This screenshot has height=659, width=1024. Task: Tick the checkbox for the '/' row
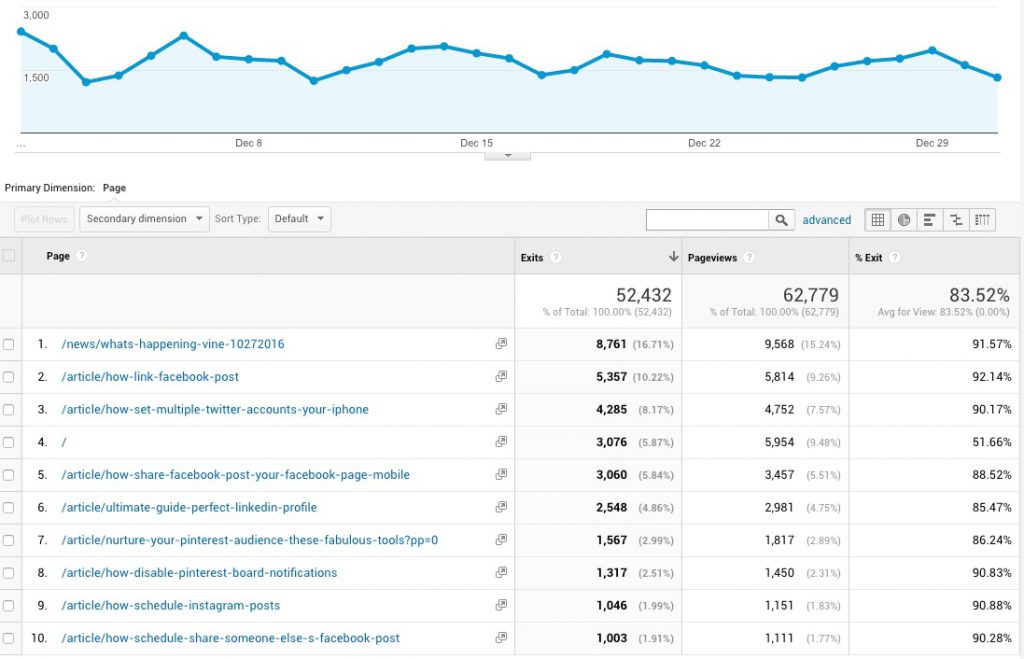pos(8,442)
